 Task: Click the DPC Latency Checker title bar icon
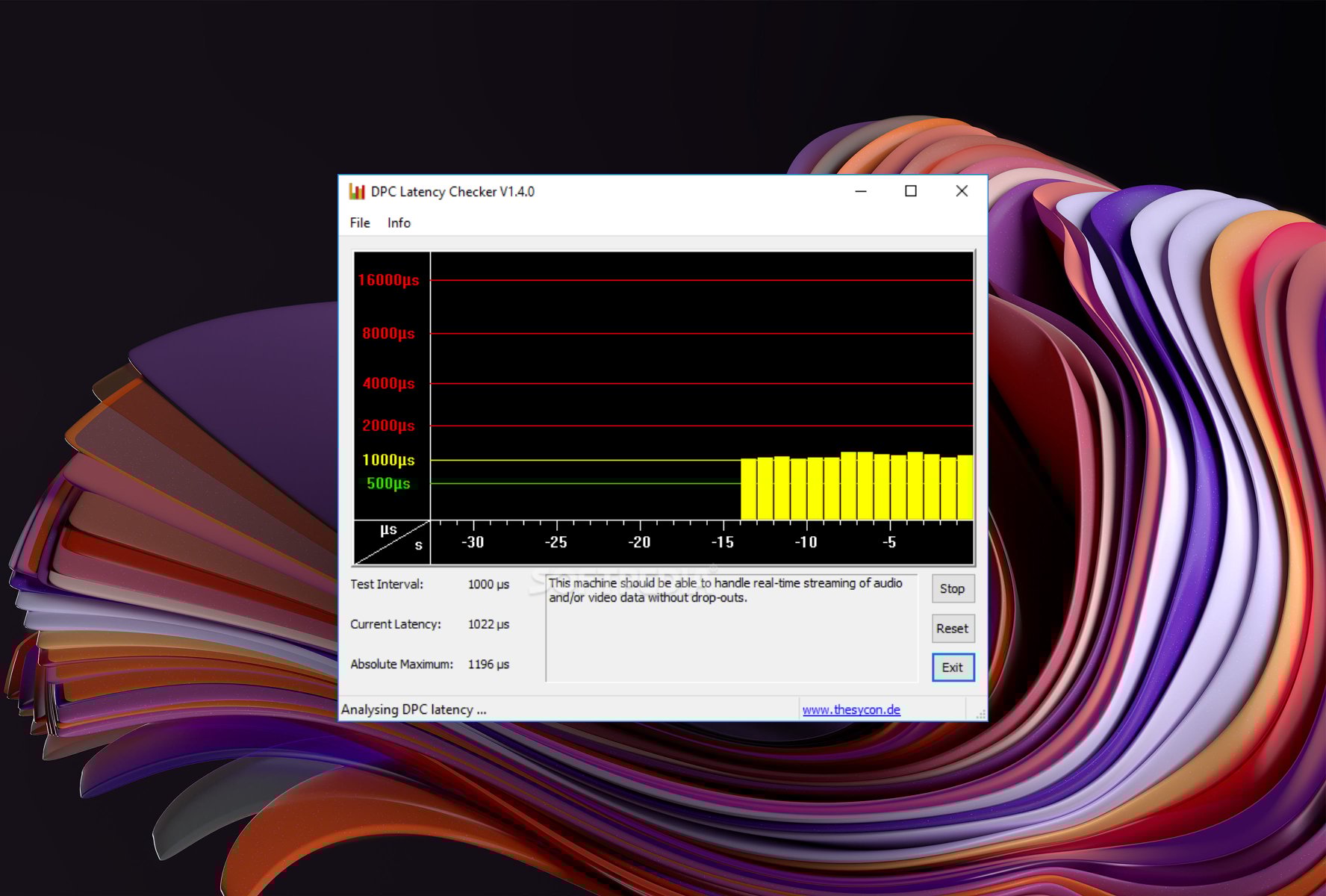pyautogui.click(x=357, y=192)
